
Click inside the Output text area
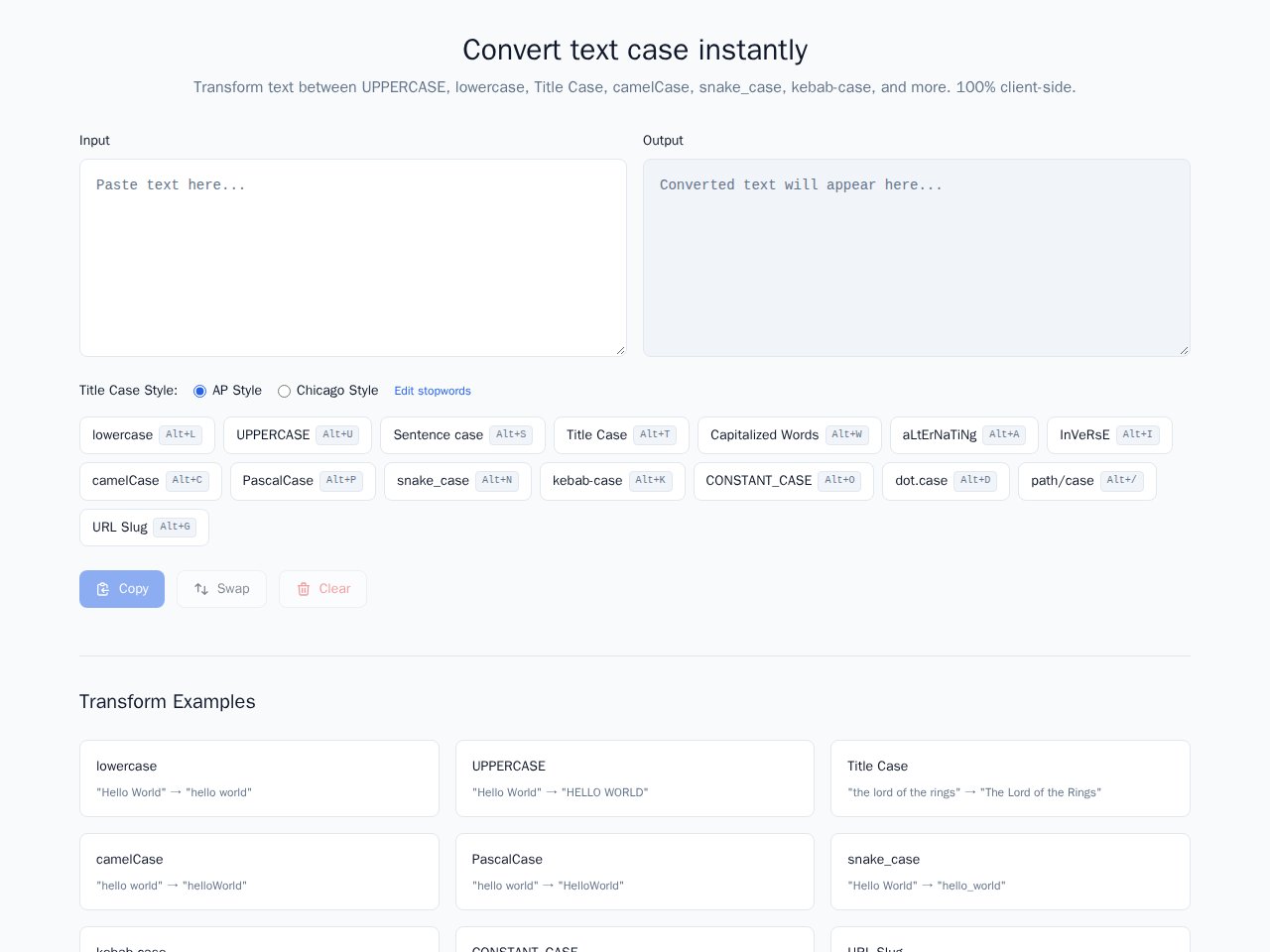click(917, 258)
